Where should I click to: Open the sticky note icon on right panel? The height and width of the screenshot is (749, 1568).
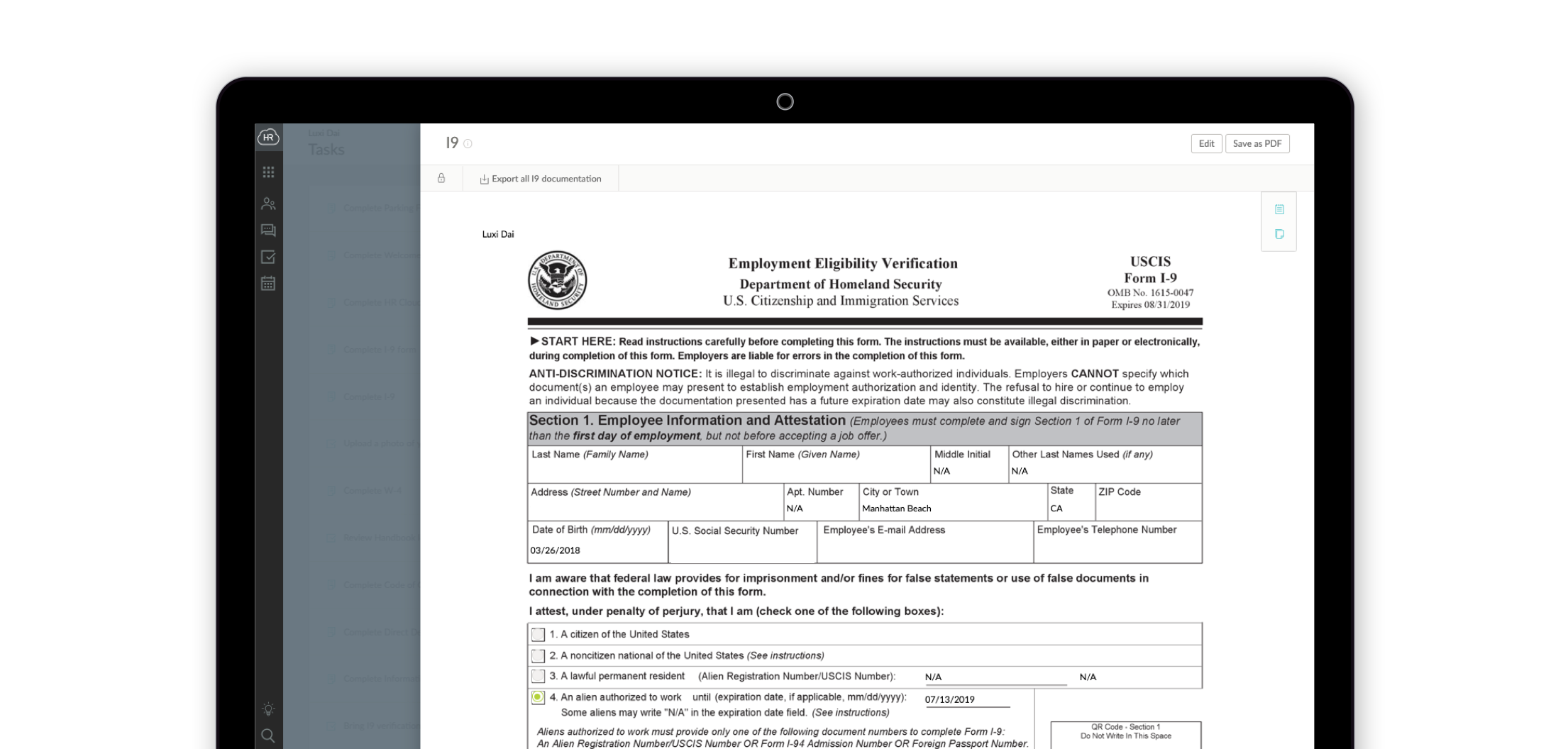[1279, 234]
